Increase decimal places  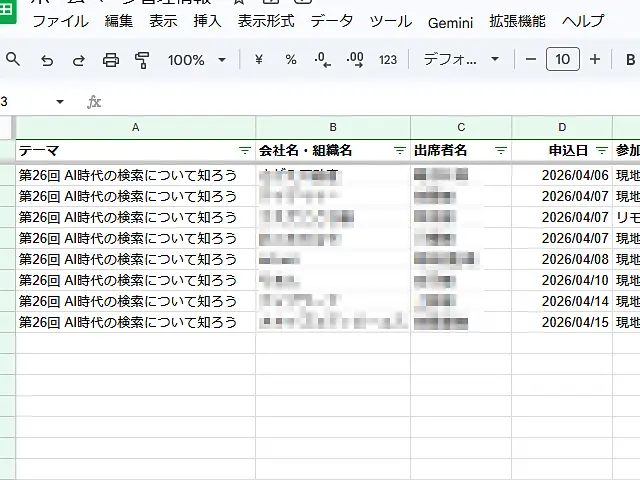(354, 60)
